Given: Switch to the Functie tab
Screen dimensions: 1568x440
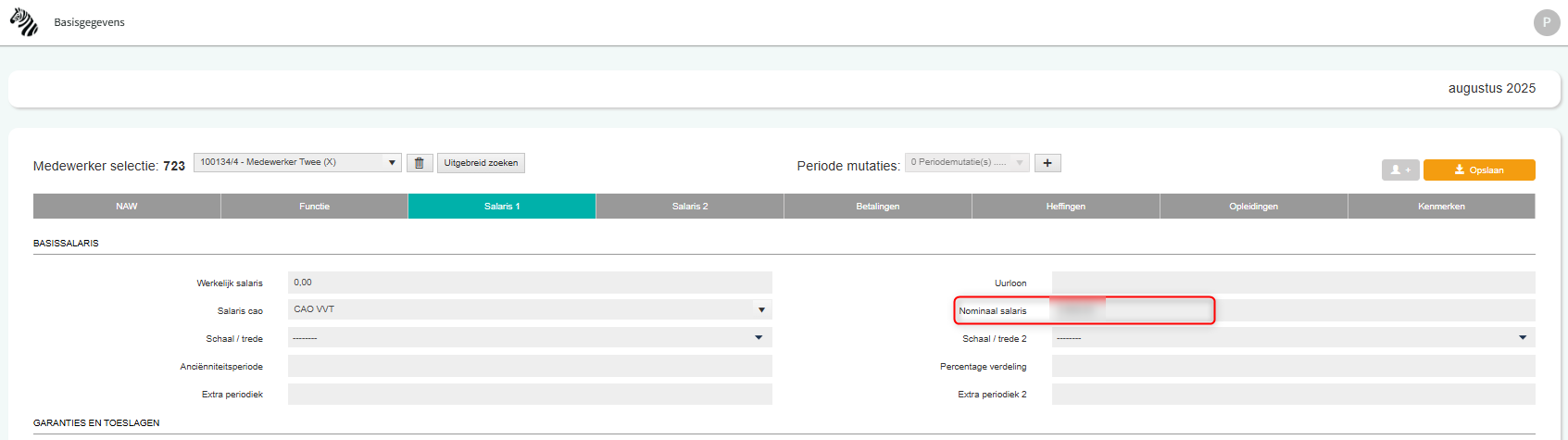Looking at the screenshot, I should (314, 207).
